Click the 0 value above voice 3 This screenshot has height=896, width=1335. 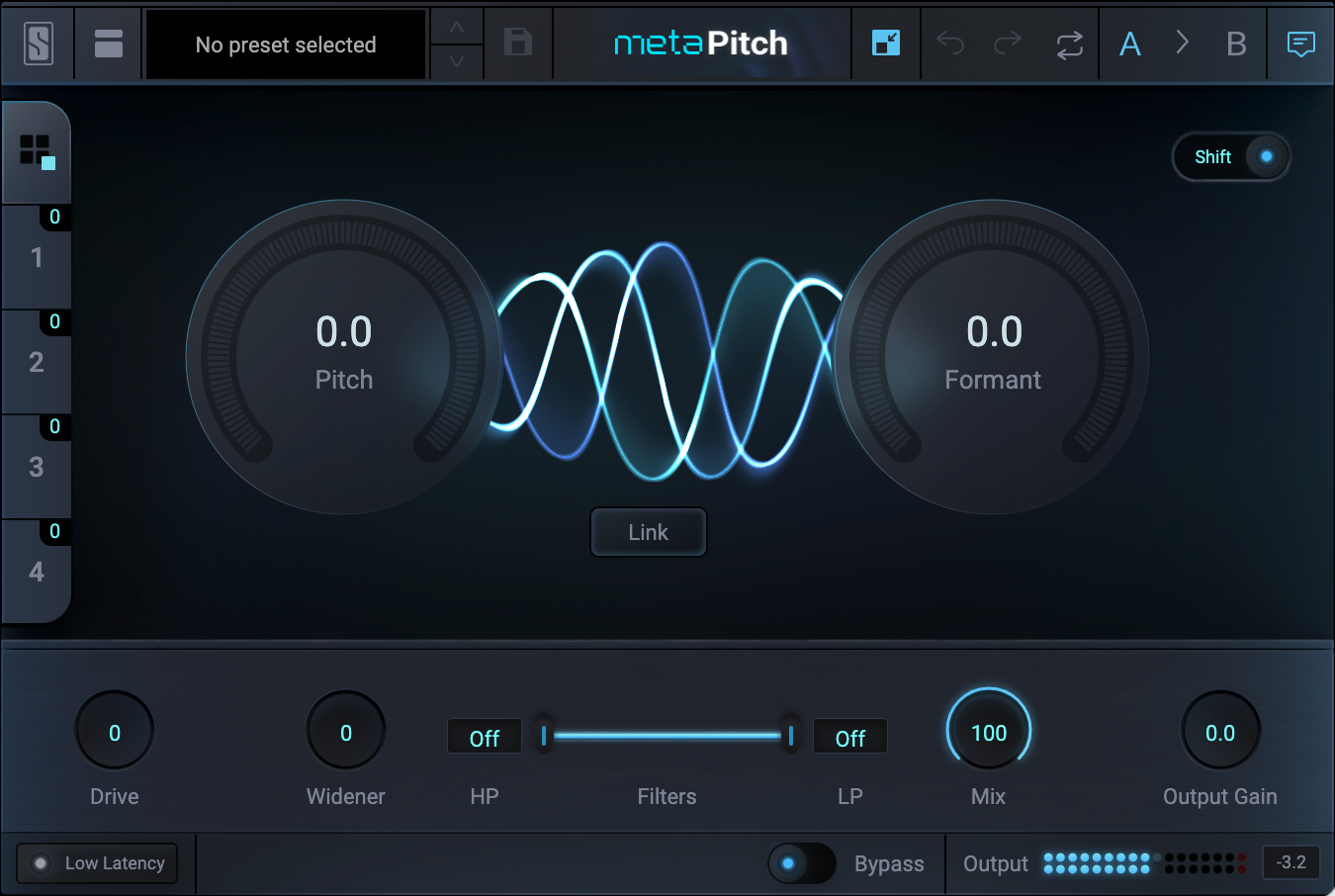pos(54,426)
